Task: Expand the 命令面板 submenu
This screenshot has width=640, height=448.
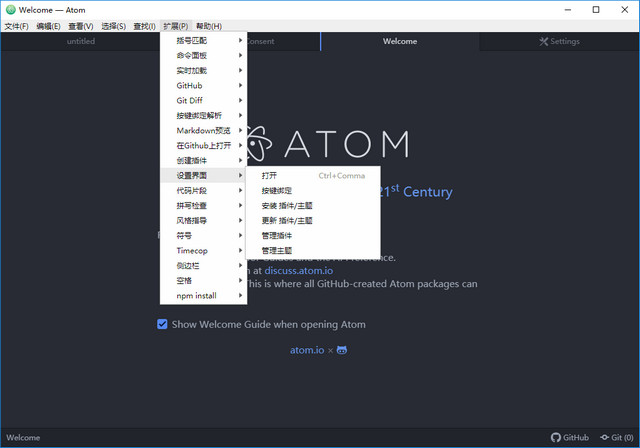Action: 204,55
